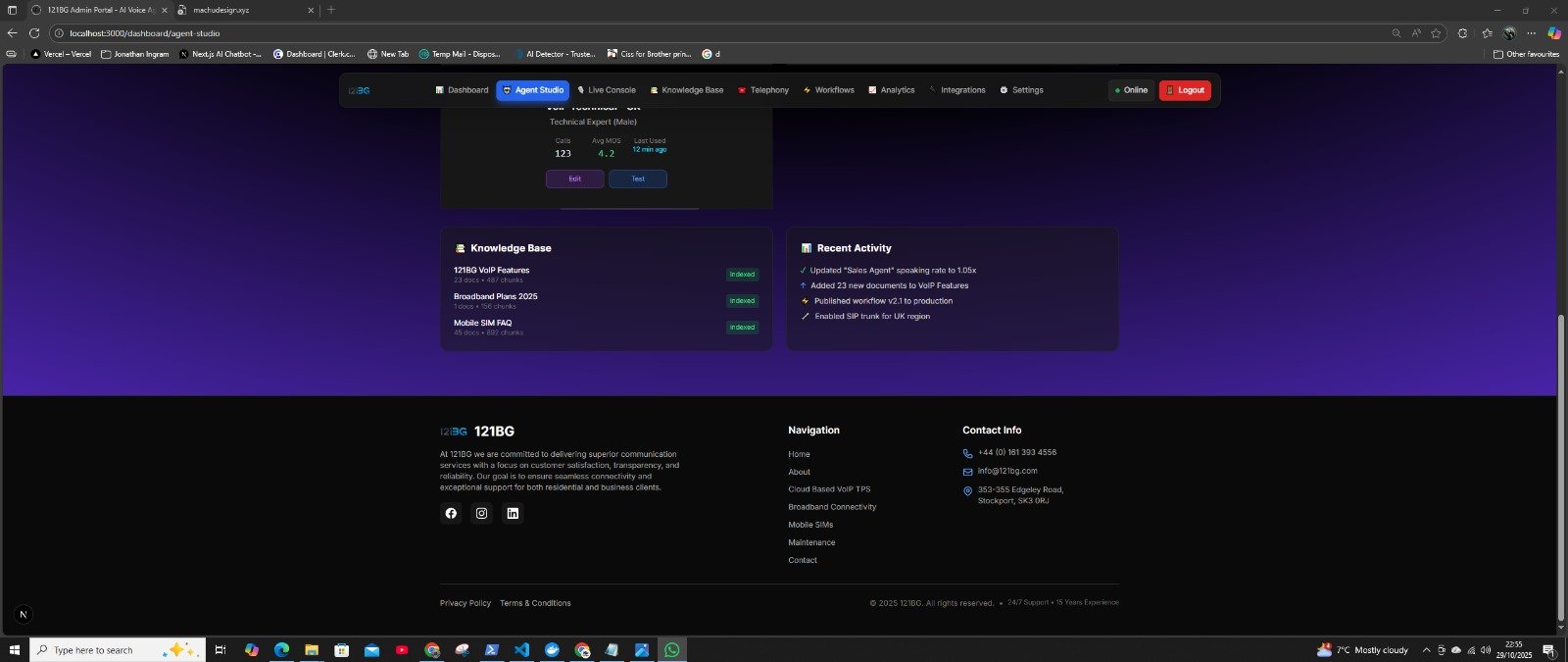The height and width of the screenshot is (662, 1568).
Task: Click the browser profile avatar
Action: coord(1510,33)
